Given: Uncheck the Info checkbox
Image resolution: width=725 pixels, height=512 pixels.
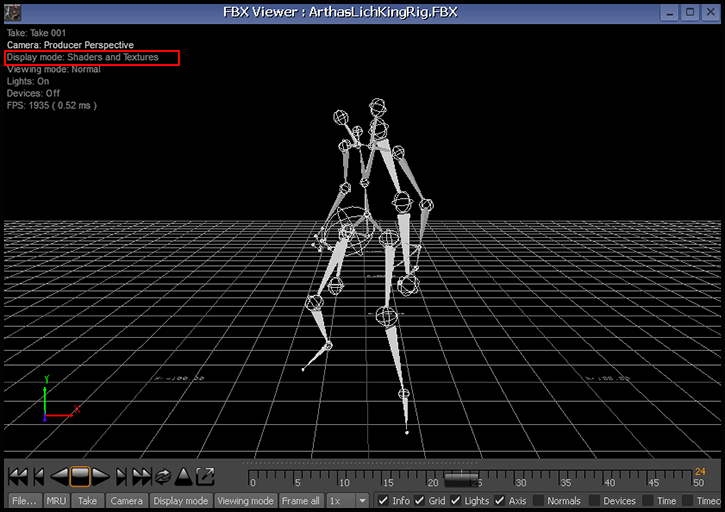Looking at the screenshot, I should (383, 500).
